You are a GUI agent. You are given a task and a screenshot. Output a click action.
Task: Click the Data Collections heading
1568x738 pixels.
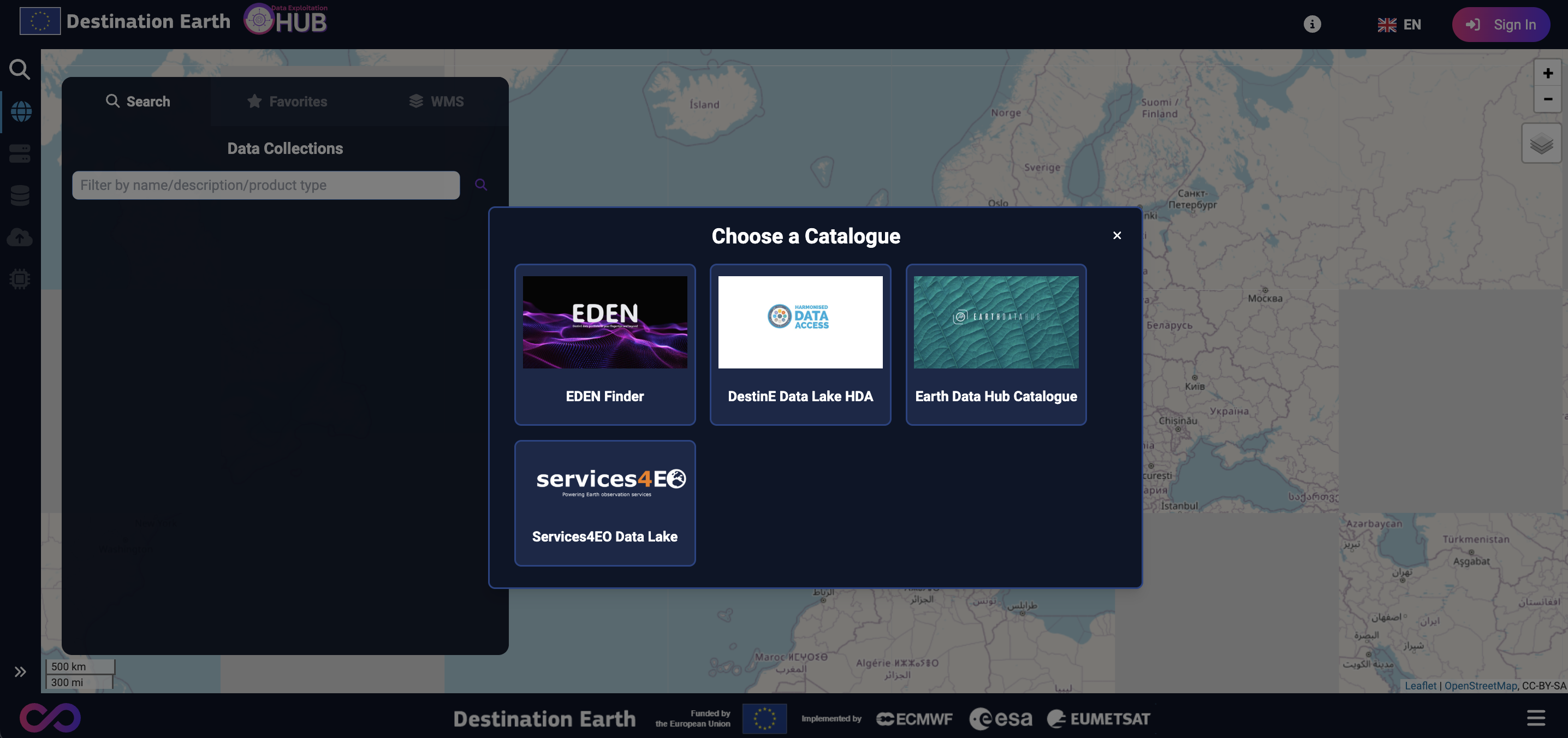coord(285,148)
